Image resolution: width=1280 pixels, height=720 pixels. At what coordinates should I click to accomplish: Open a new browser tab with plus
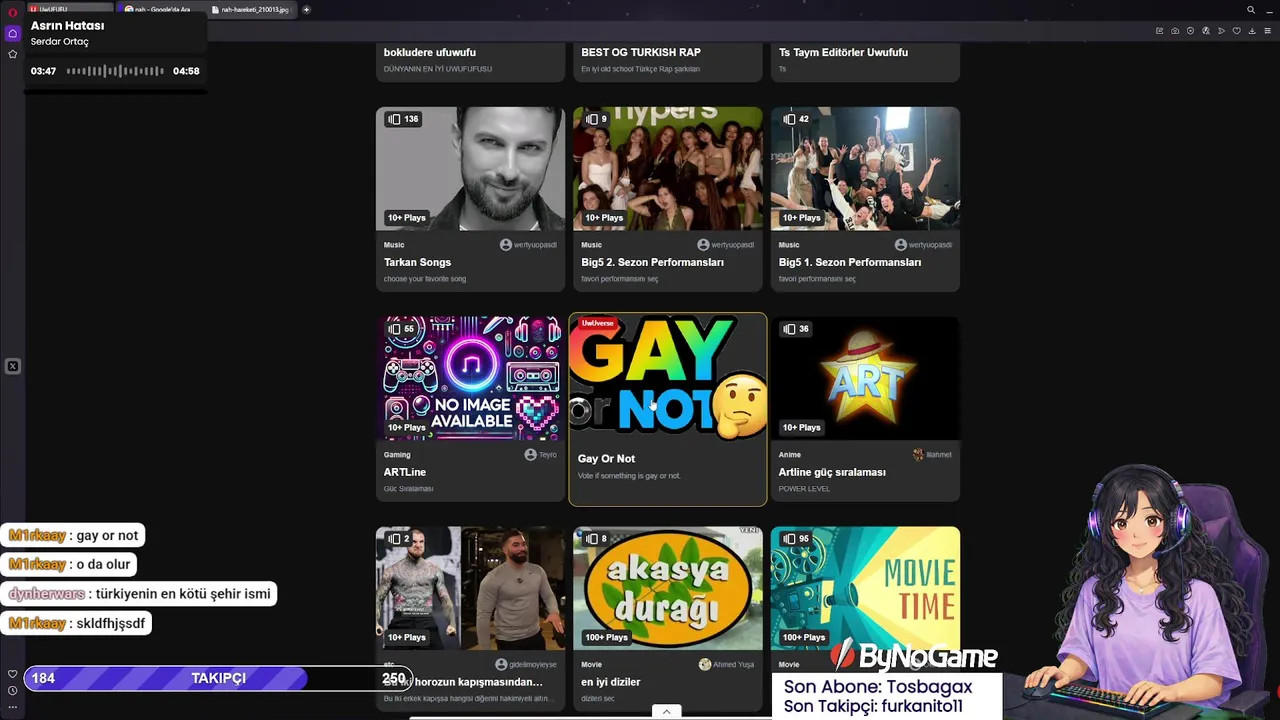click(306, 10)
